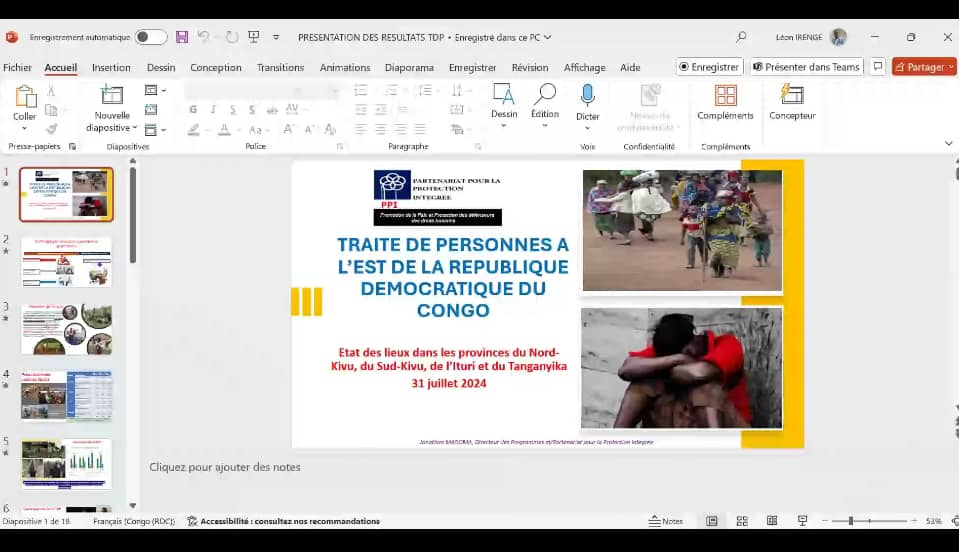This screenshot has width=959, height=552.
Task: Click the zoom slider handle
Action: (x=851, y=521)
